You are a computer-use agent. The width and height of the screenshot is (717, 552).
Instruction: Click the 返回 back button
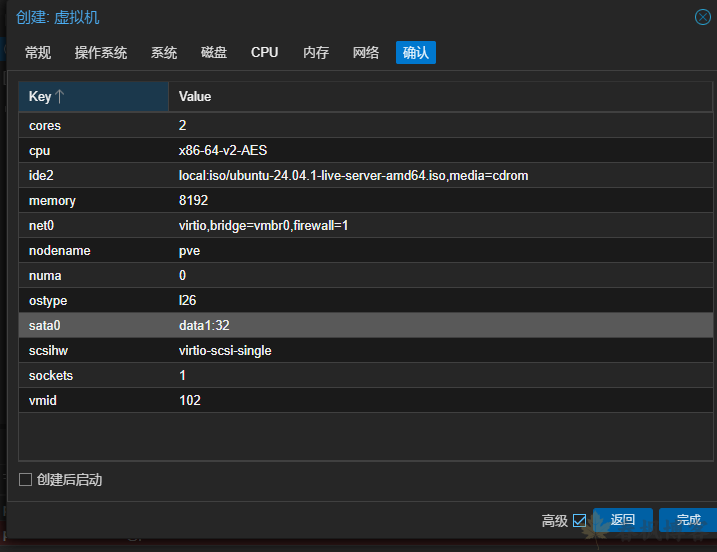pyautogui.click(x=622, y=520)
